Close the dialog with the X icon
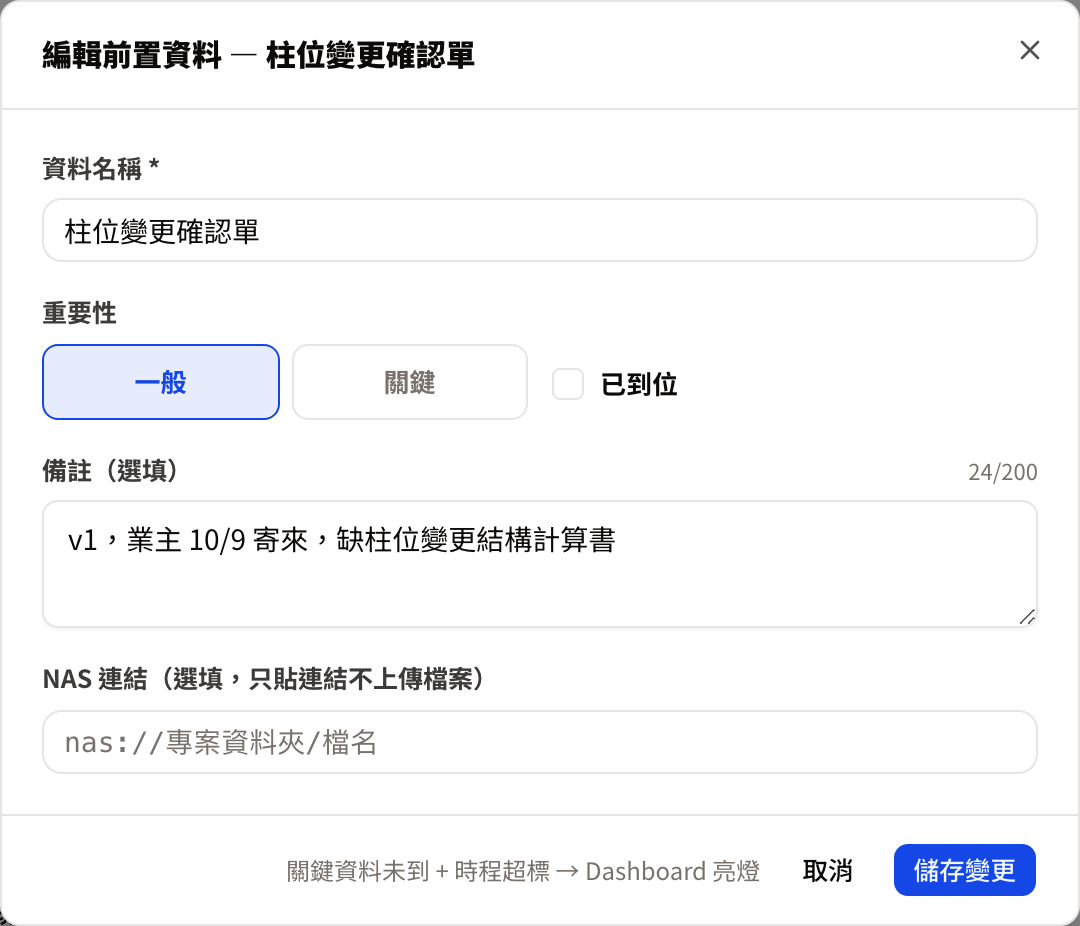 (1029, 50)
